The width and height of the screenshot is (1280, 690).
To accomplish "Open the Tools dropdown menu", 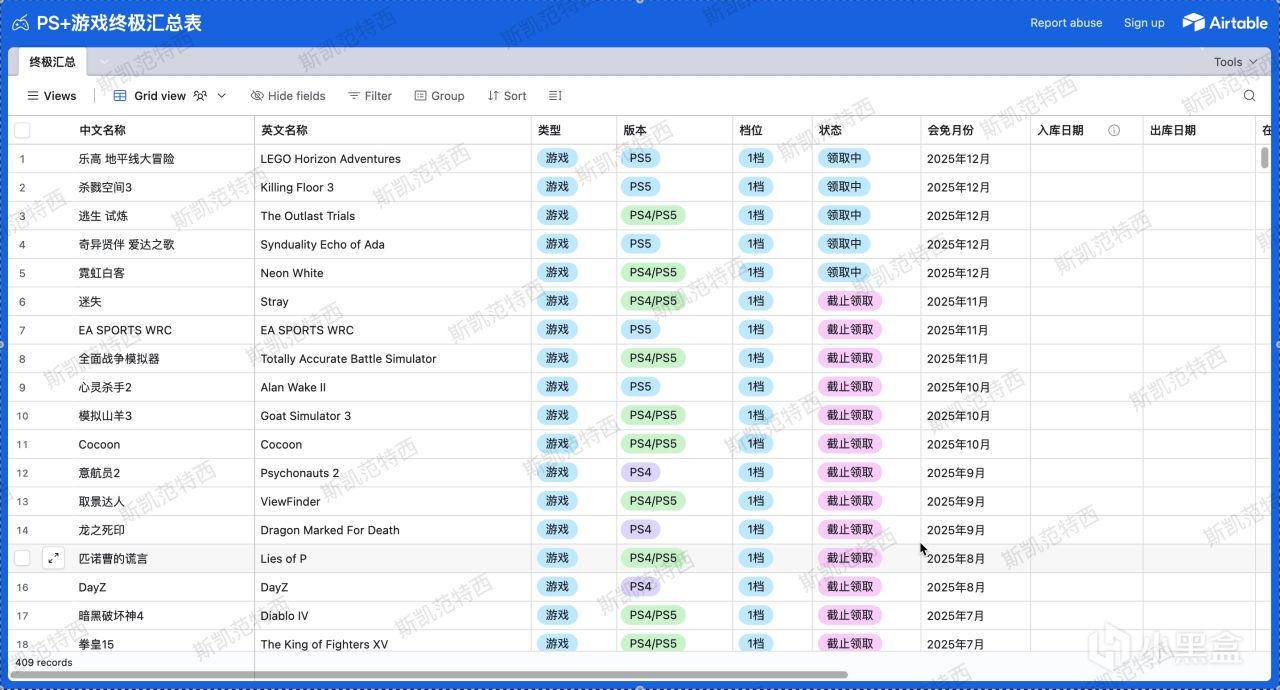I will click(x=1235, y=62).
